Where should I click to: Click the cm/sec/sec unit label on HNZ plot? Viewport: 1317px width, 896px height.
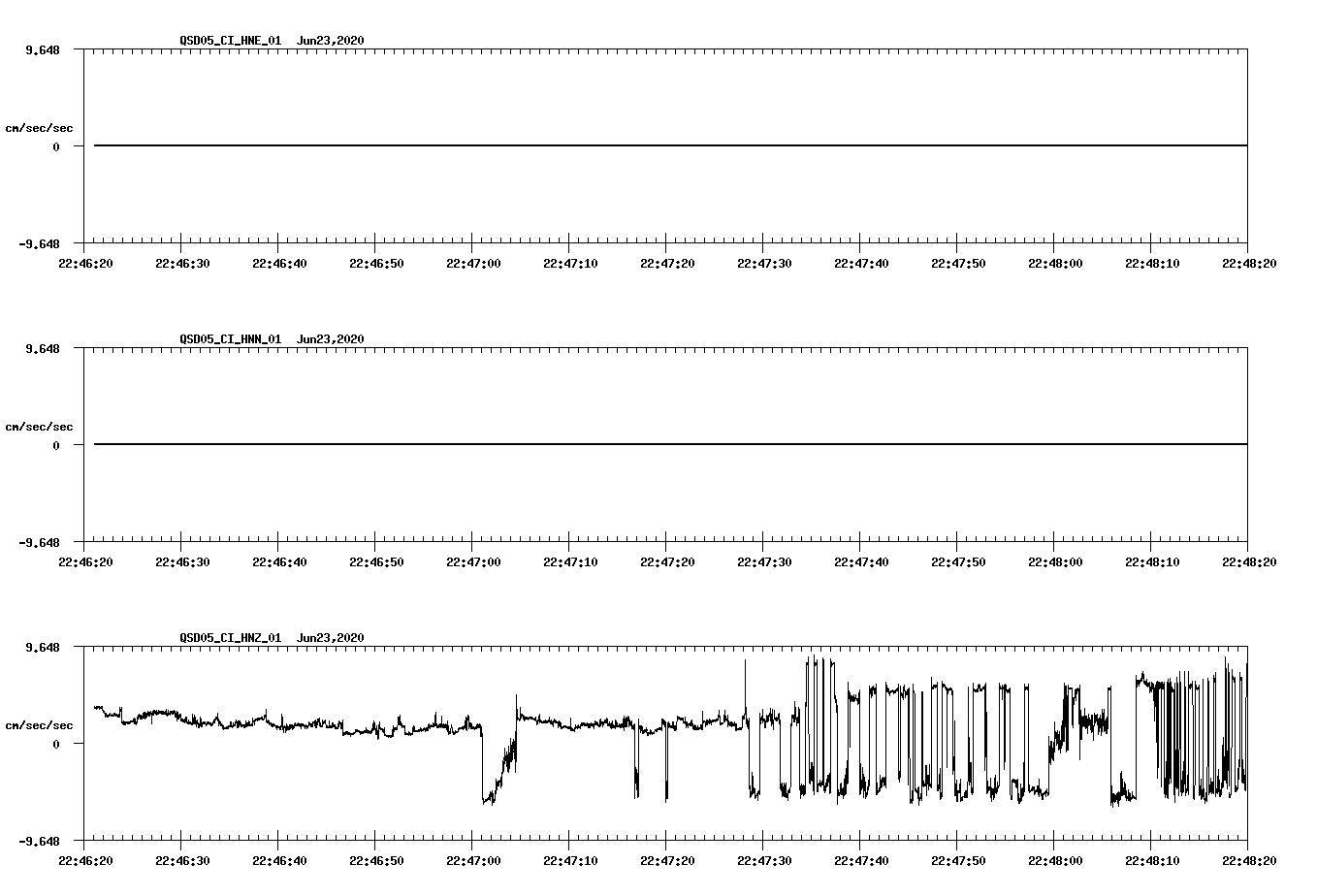click(39, 725)
